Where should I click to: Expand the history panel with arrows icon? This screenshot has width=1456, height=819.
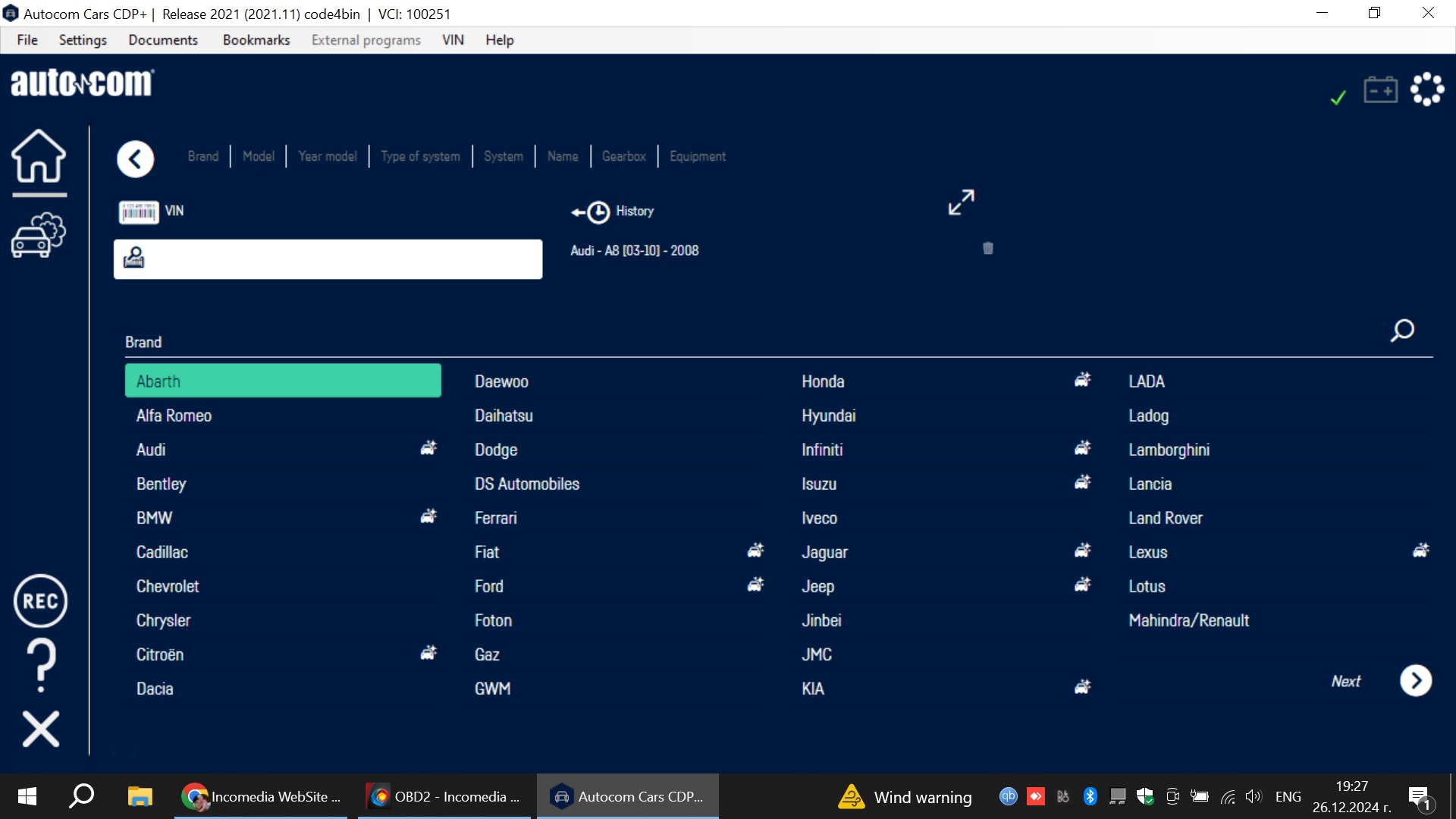point(961,202)
